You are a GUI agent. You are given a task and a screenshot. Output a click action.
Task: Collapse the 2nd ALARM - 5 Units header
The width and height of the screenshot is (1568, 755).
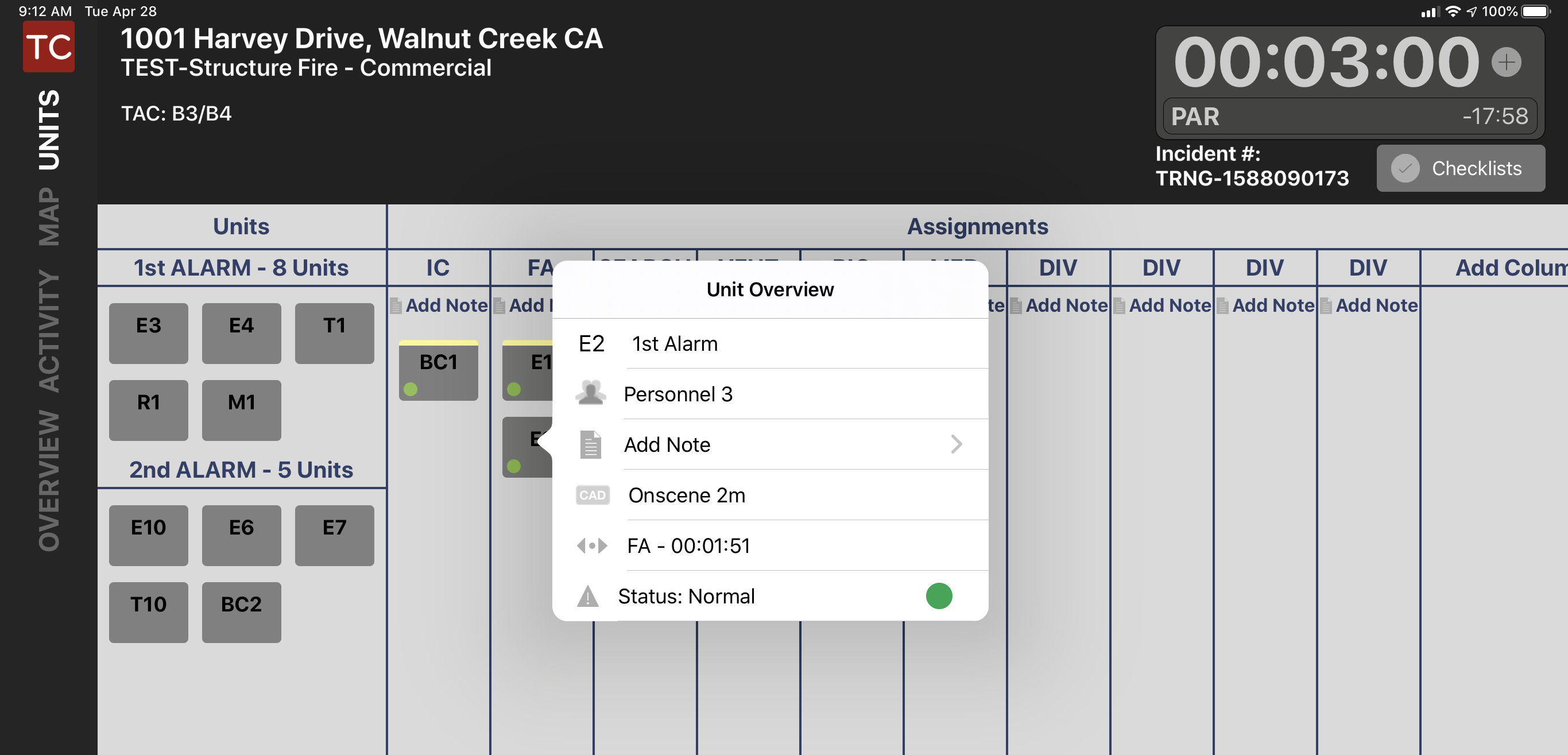(x=241, y=470)
